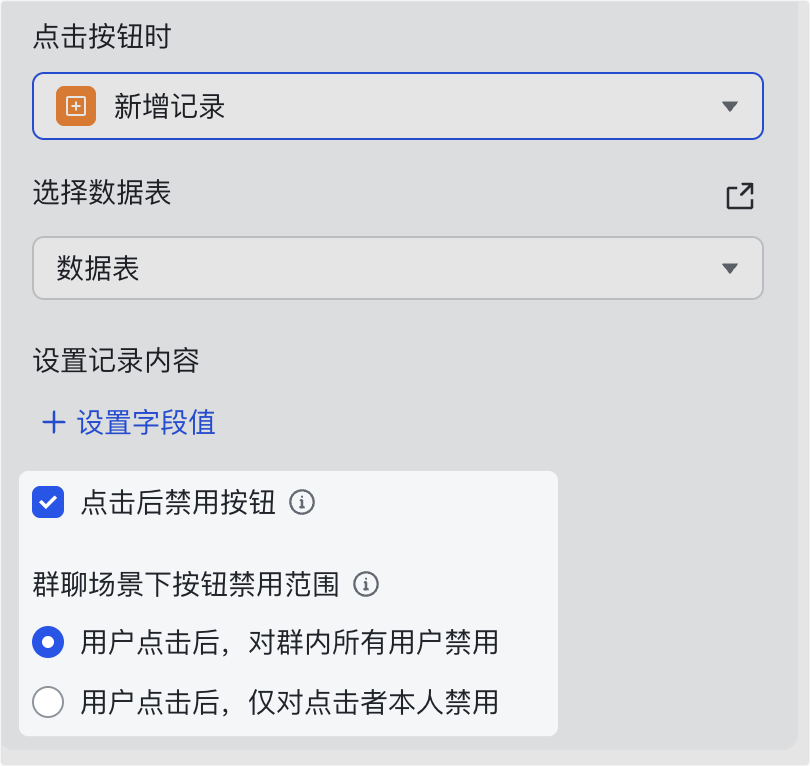Expand the 数据表 dropdown arrow

coord(730,268)
